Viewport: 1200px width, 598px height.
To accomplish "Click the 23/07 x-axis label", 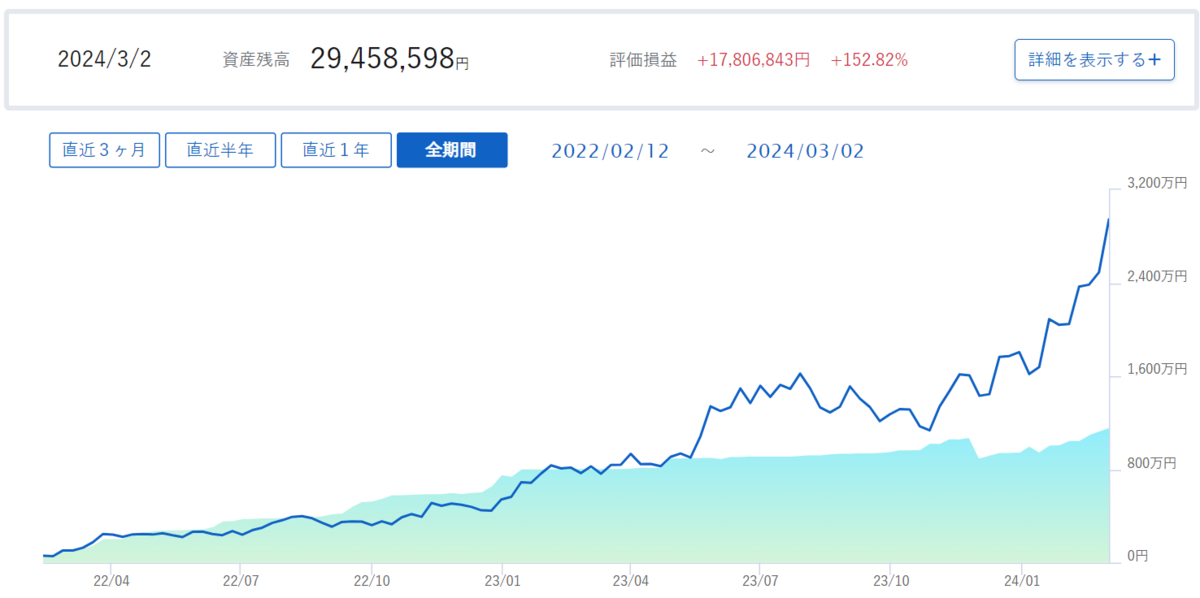I will coord(760,579).
